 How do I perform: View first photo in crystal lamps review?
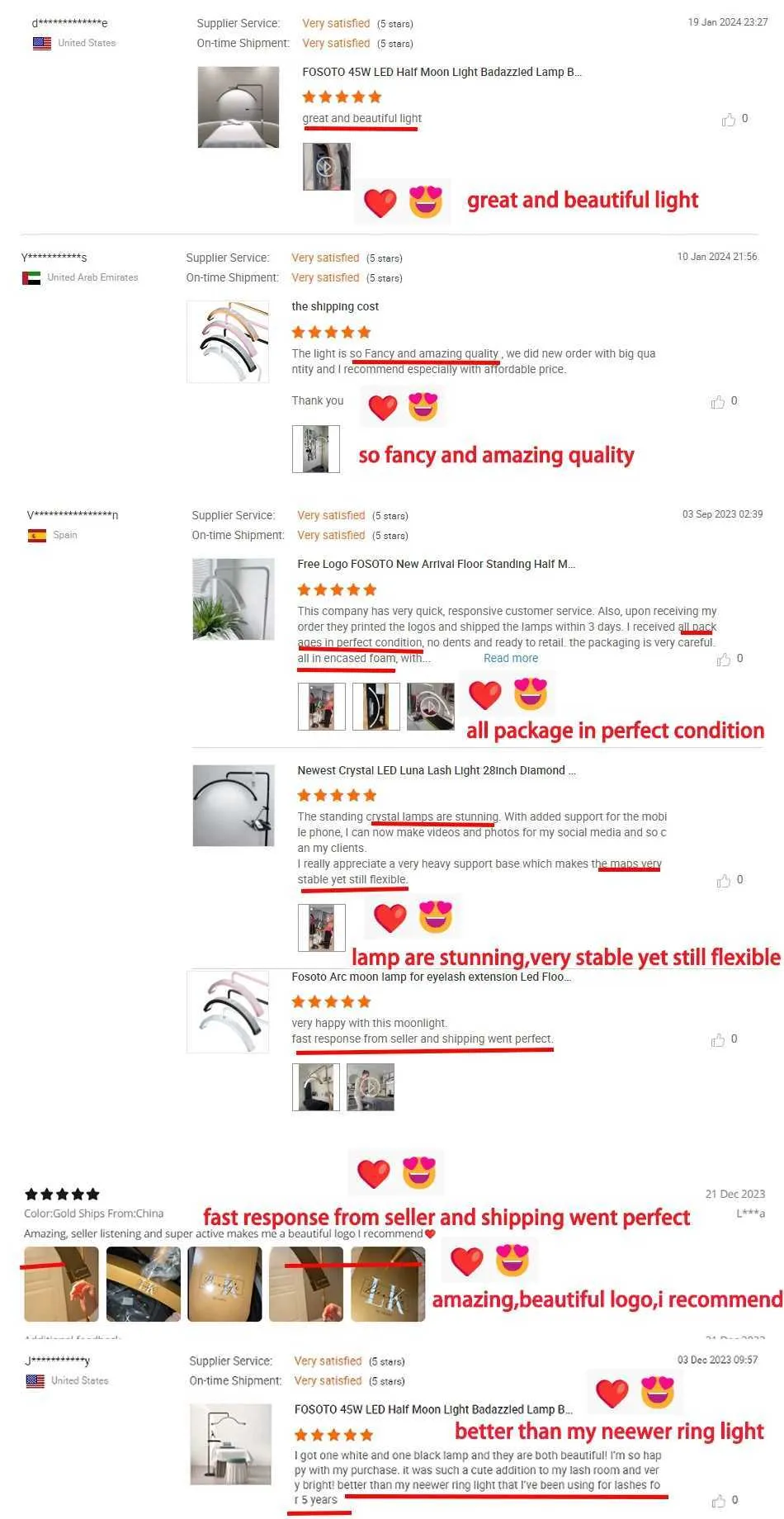321,928
